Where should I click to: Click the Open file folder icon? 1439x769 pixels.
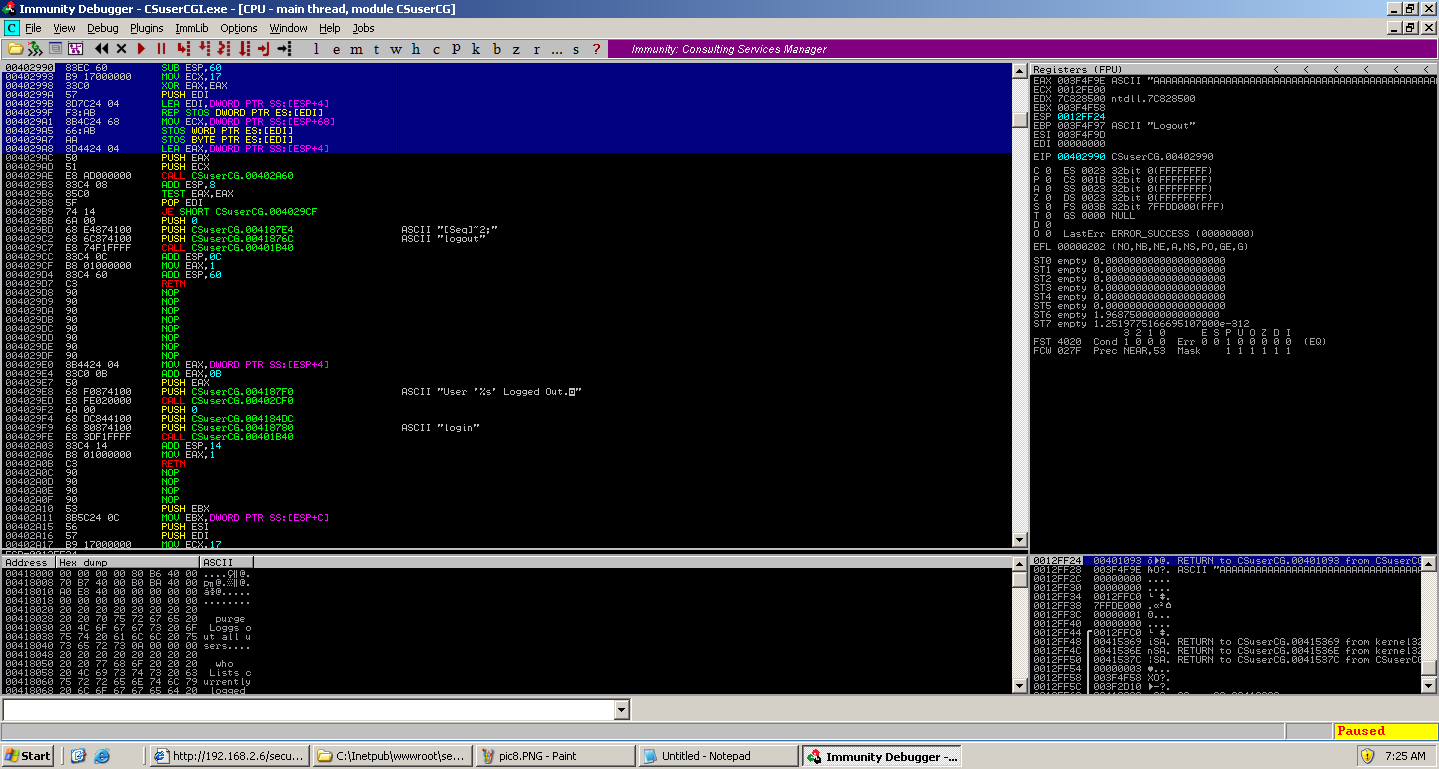click(x=14, y=48)
